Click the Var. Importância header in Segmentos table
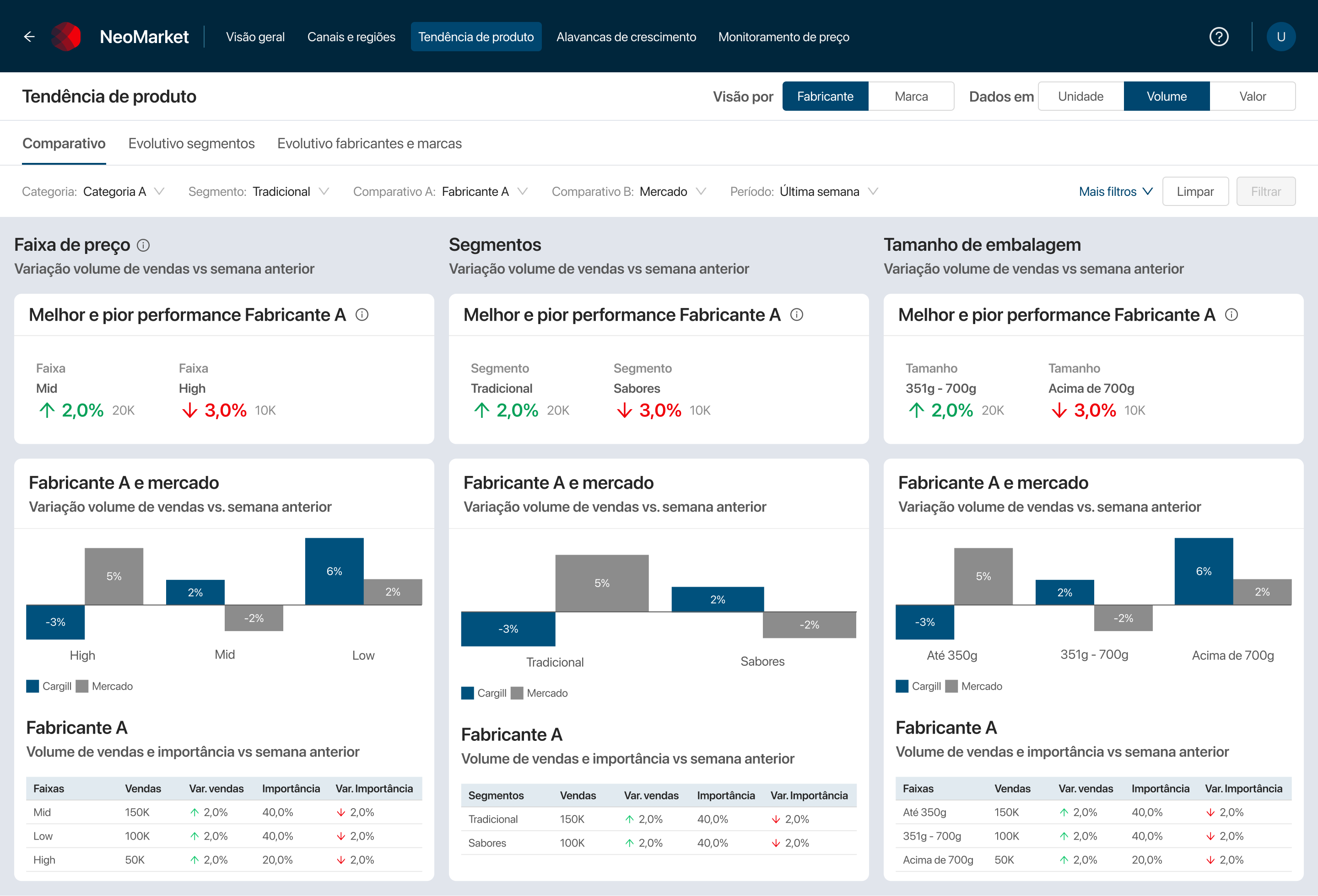The image size is (1318, 896). click(x=809, y=795)
